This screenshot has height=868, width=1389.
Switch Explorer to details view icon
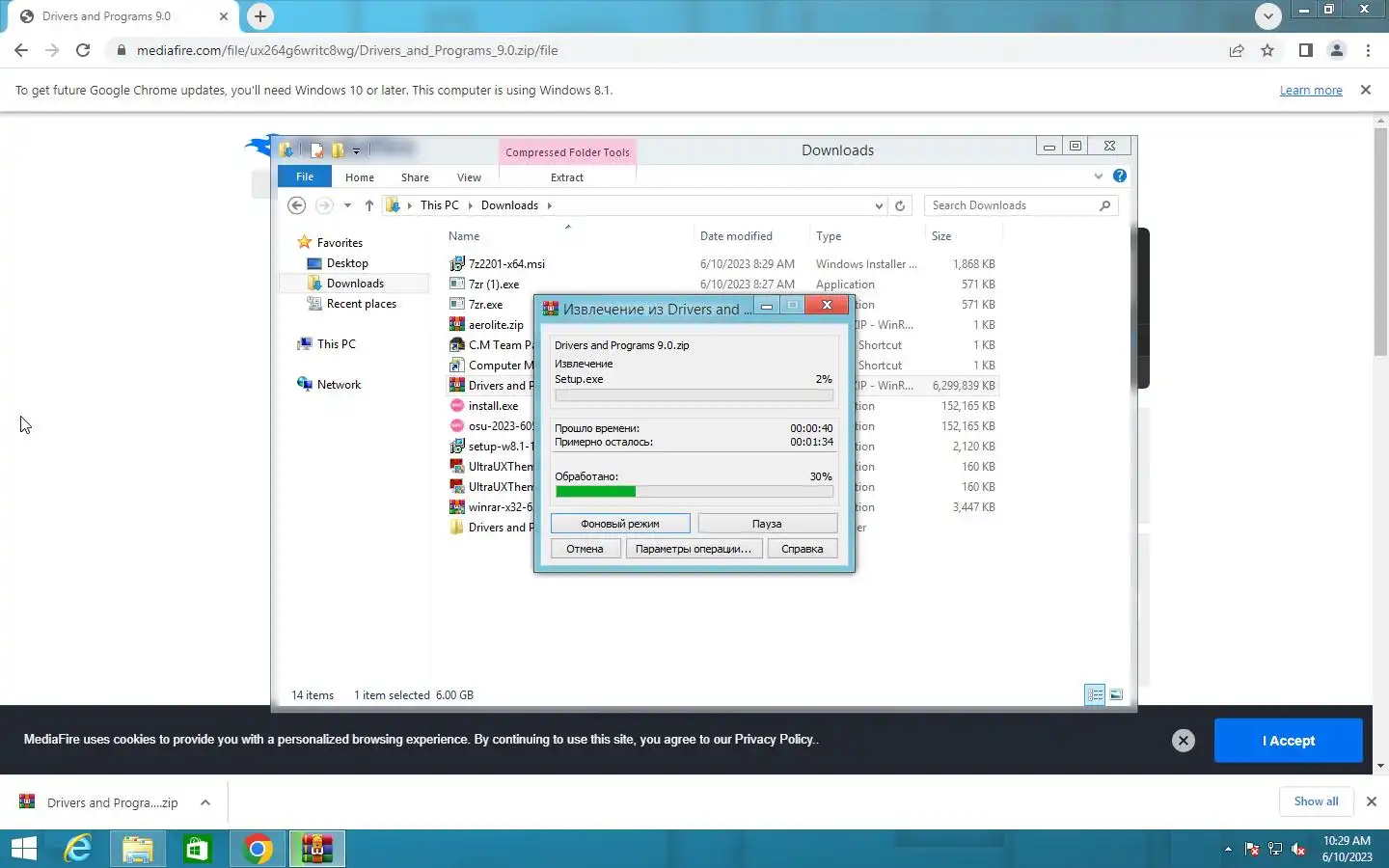pos(1095,694)
